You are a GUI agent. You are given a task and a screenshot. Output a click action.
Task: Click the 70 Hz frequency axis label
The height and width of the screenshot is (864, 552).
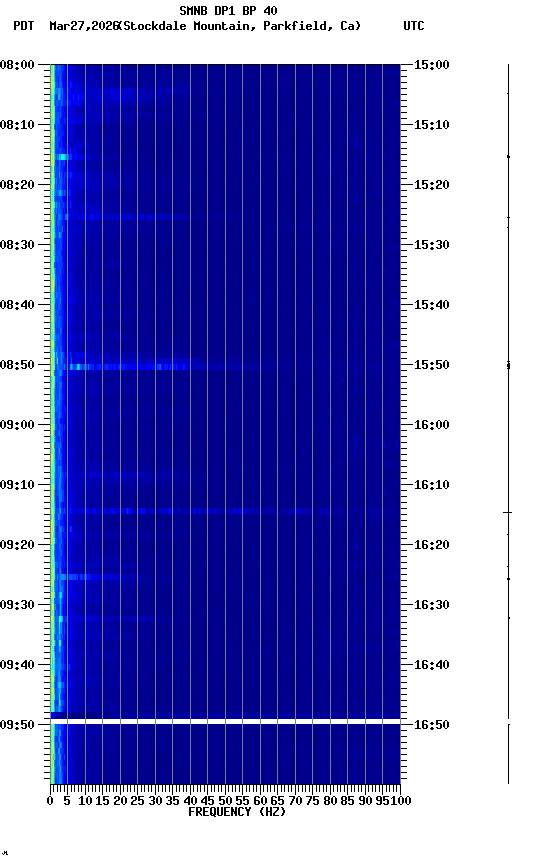[x=295, y=801]
